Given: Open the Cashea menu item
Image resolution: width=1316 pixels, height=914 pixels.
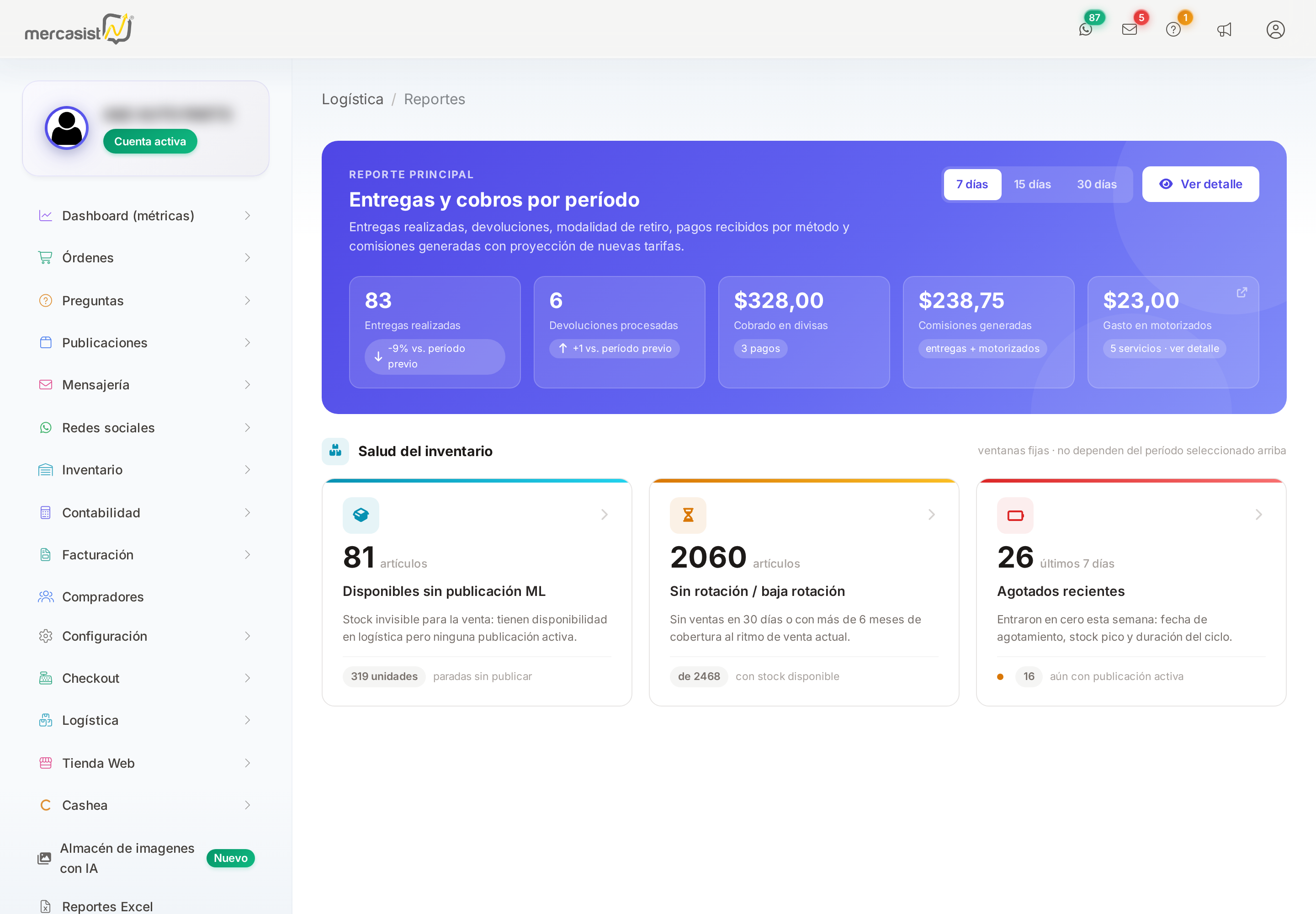Looking at the screenshot, I should click(145, 805).
